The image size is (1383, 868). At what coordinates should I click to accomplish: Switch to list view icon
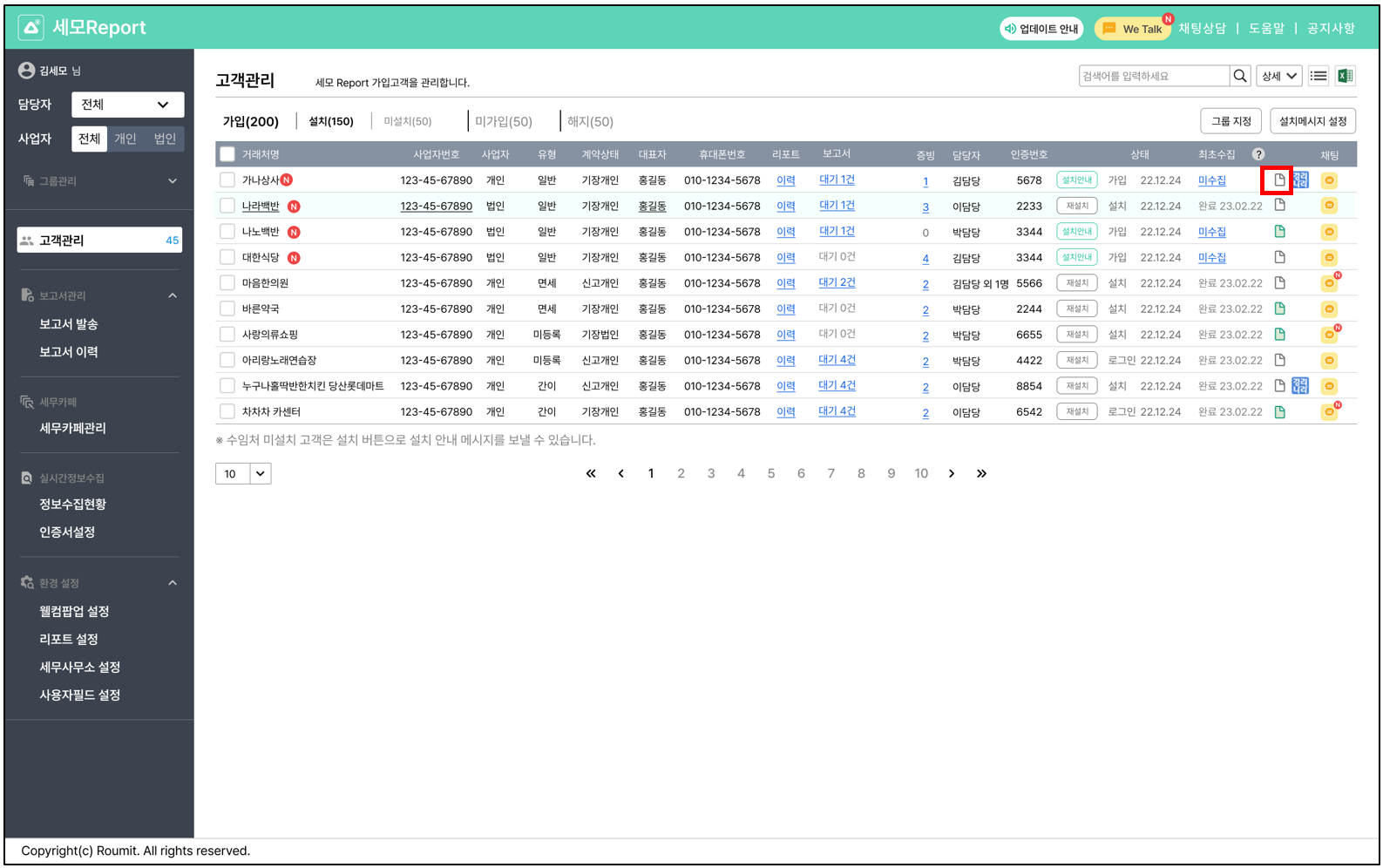pos(1319,76)
